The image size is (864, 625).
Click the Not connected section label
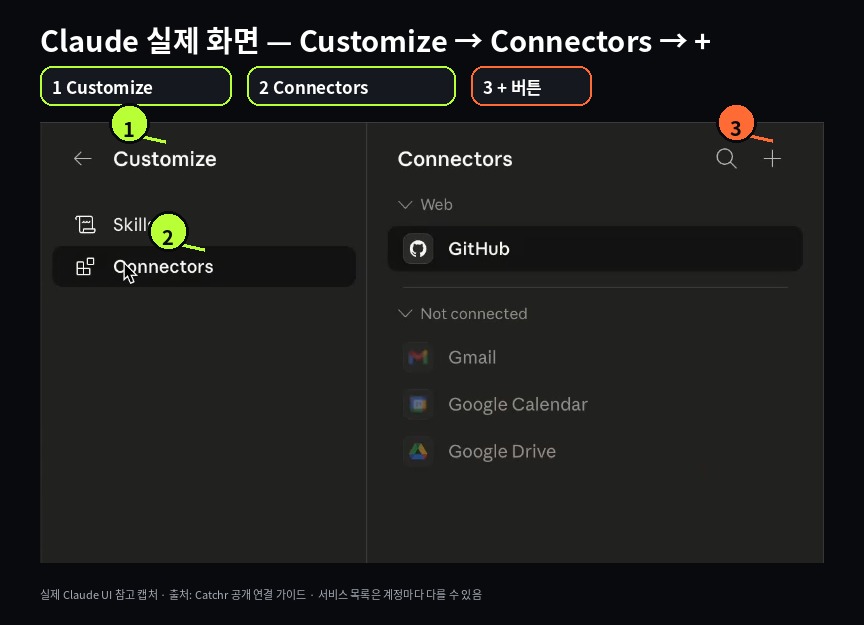pos(474,314)
